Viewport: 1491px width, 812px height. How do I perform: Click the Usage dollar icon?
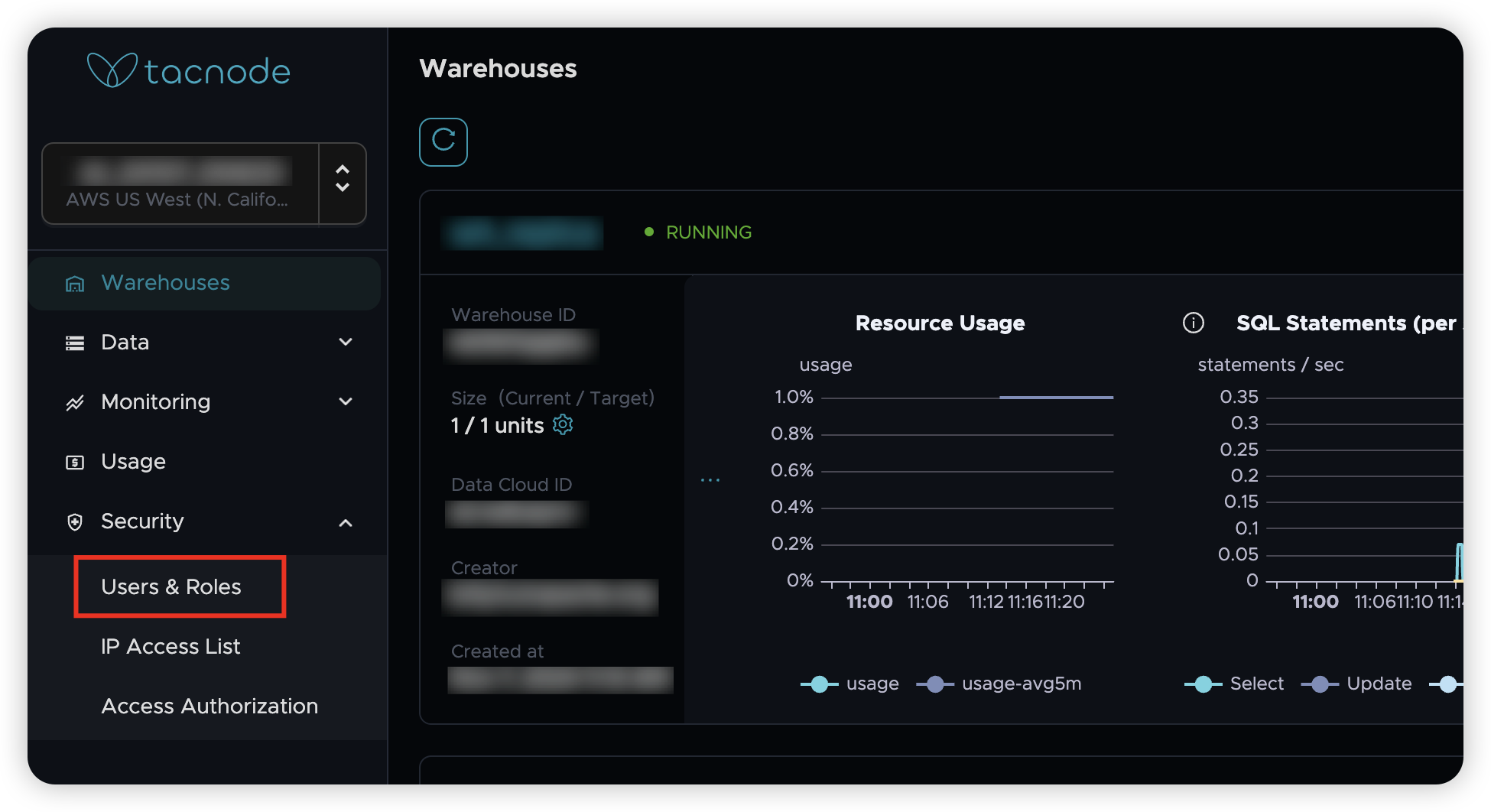click(x=75, y=463)
